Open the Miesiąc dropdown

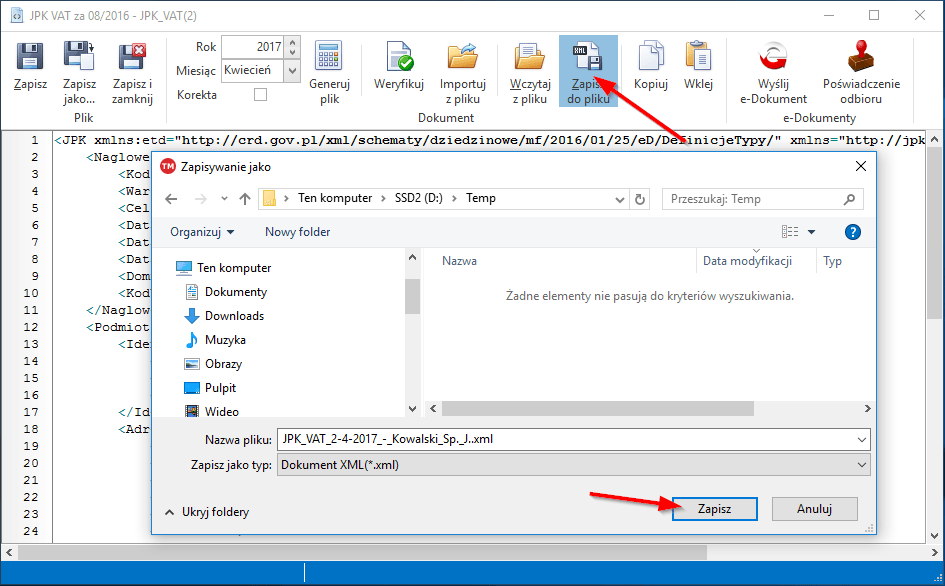[x=291, y=71]
